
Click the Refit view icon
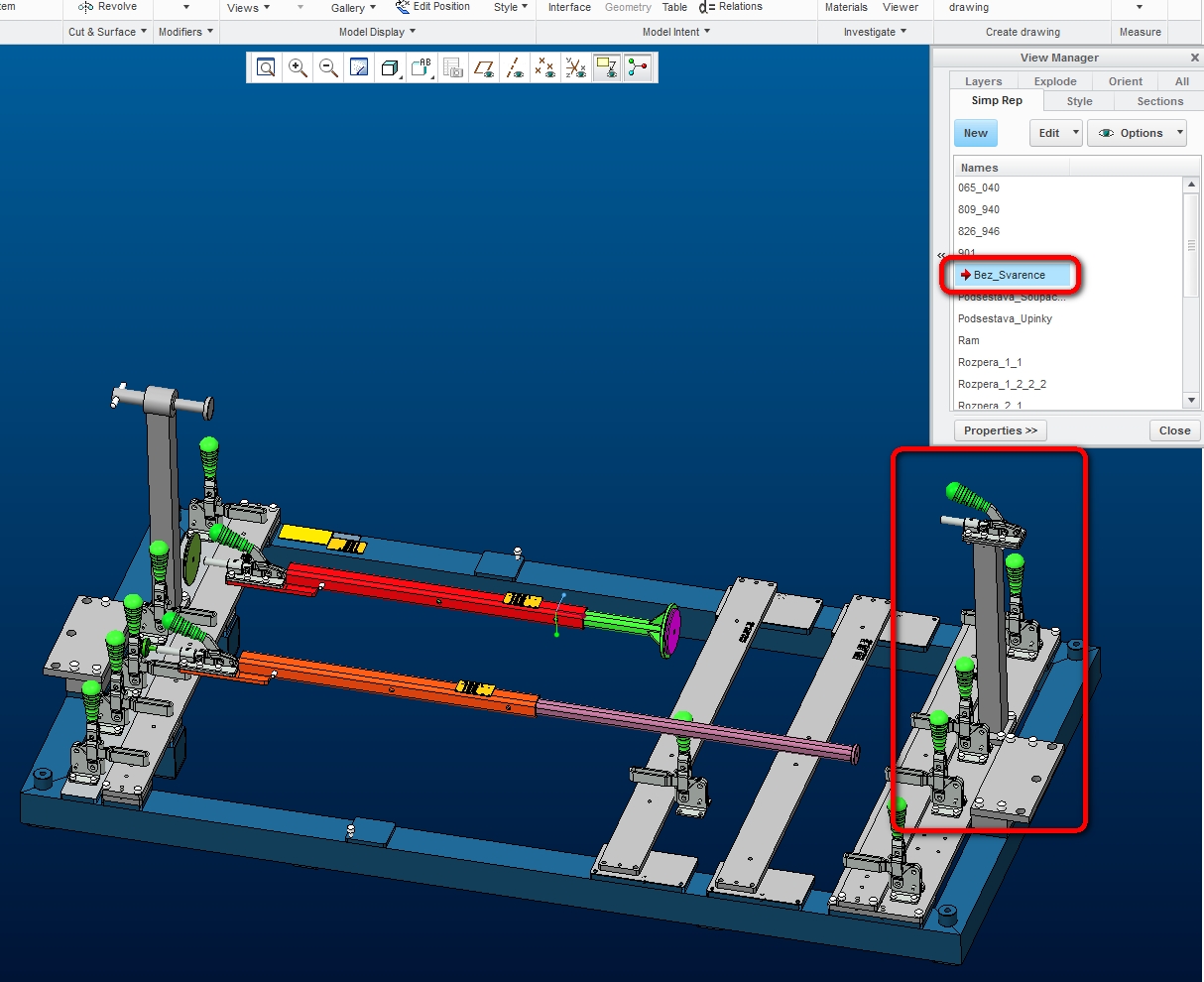coord(266,67)
